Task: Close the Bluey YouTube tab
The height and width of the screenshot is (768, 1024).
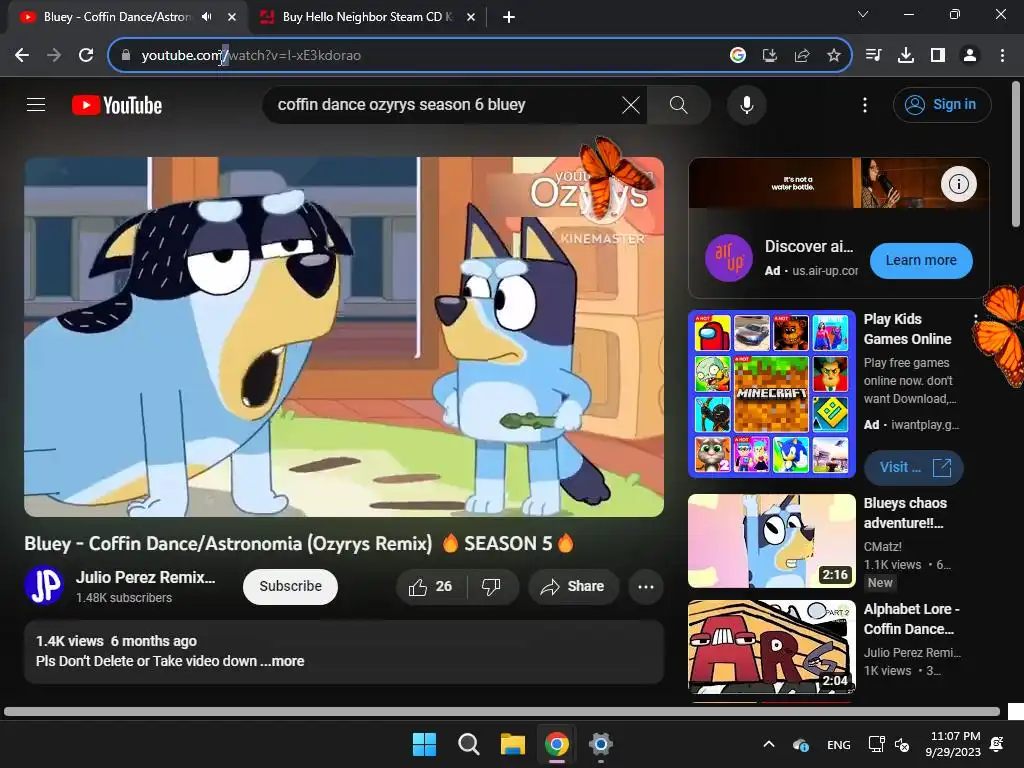Action: point(232,17)
